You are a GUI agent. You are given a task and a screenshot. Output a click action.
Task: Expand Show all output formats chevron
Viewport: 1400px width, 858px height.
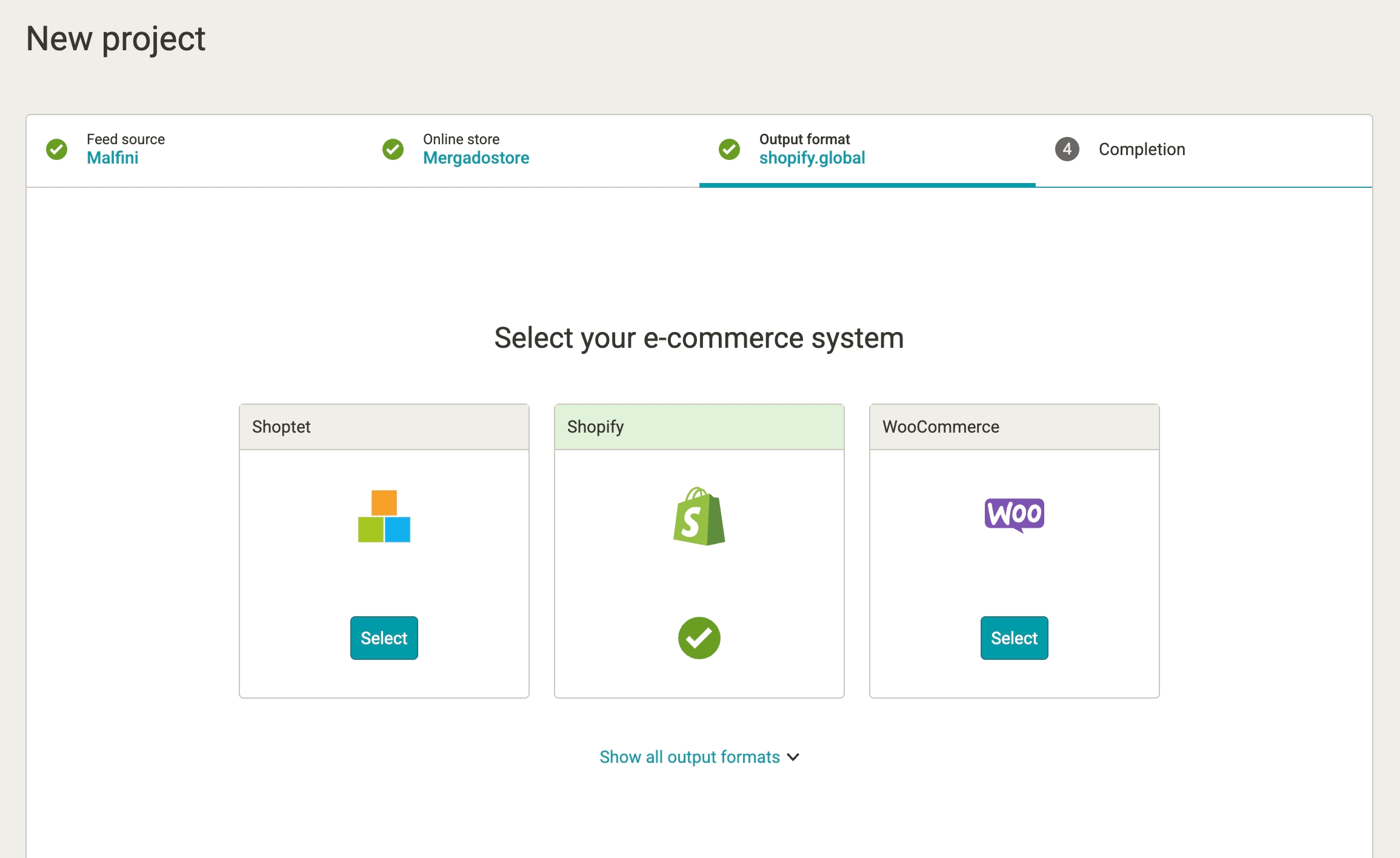click(x=793, y=757)
